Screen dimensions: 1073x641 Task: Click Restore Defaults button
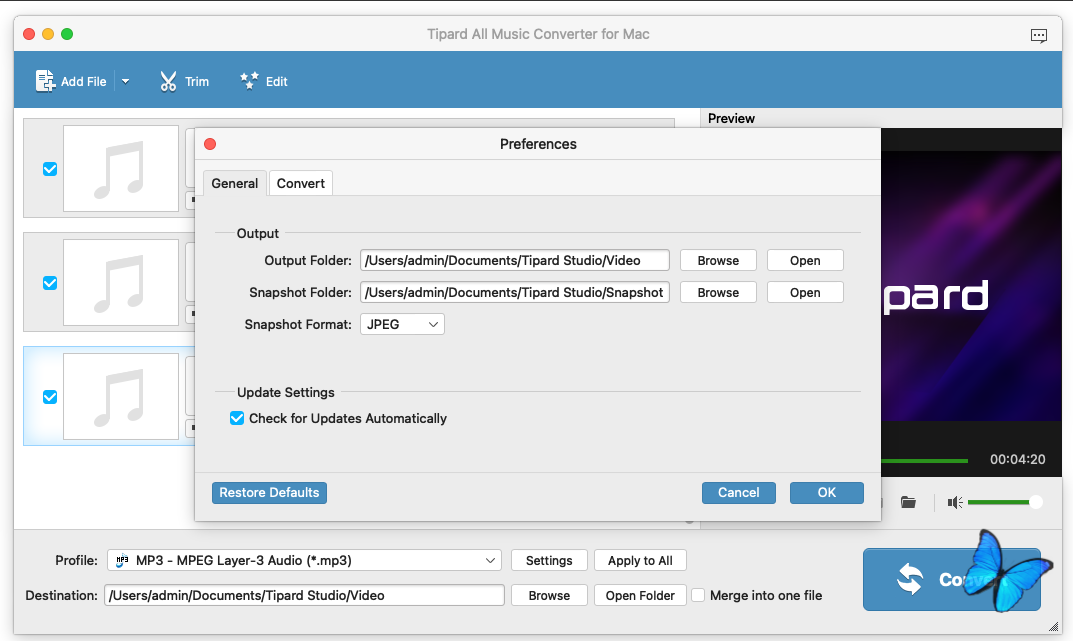pyautogui.click(x=269, y=493)
